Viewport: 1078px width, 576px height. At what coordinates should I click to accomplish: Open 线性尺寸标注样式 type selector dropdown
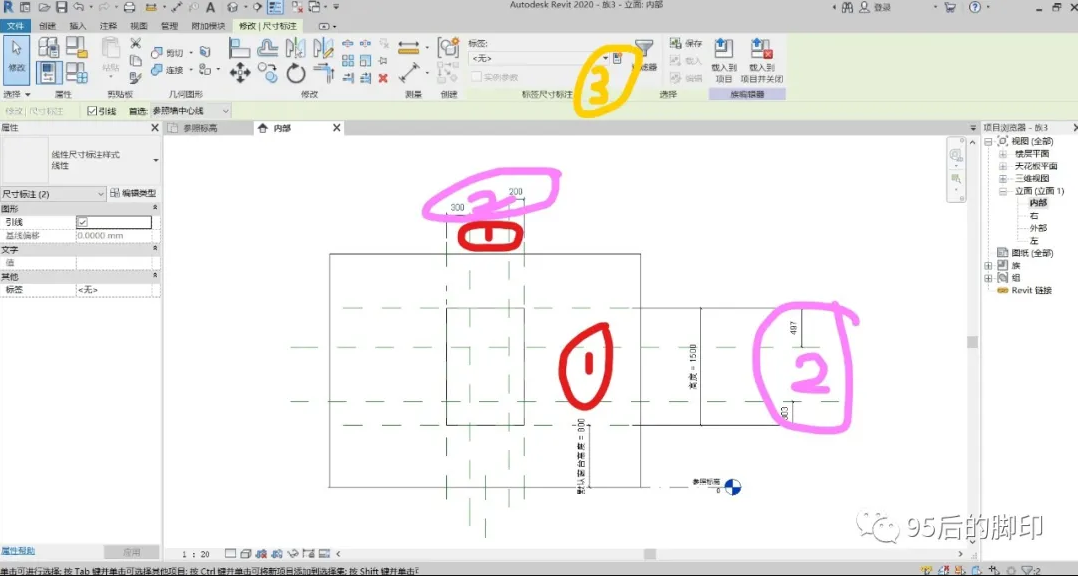(x=156, y=160)
